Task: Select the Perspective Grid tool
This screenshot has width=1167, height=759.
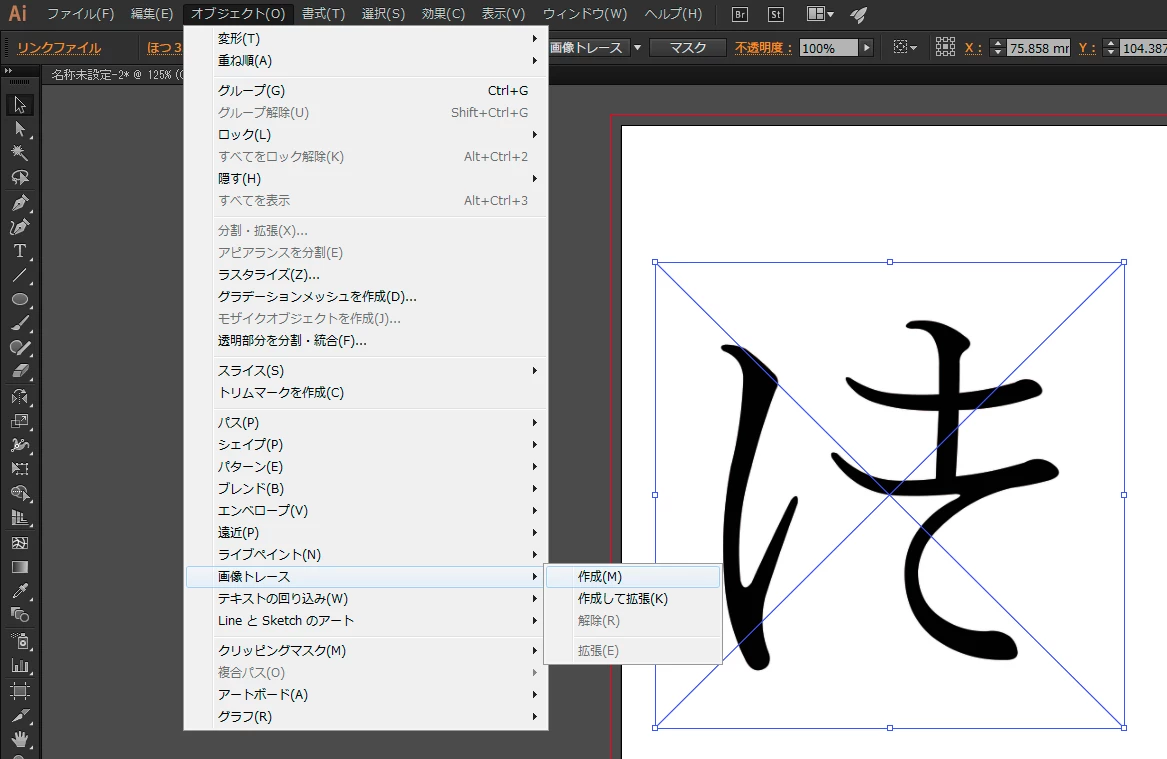Action: (x=20, y=518)
